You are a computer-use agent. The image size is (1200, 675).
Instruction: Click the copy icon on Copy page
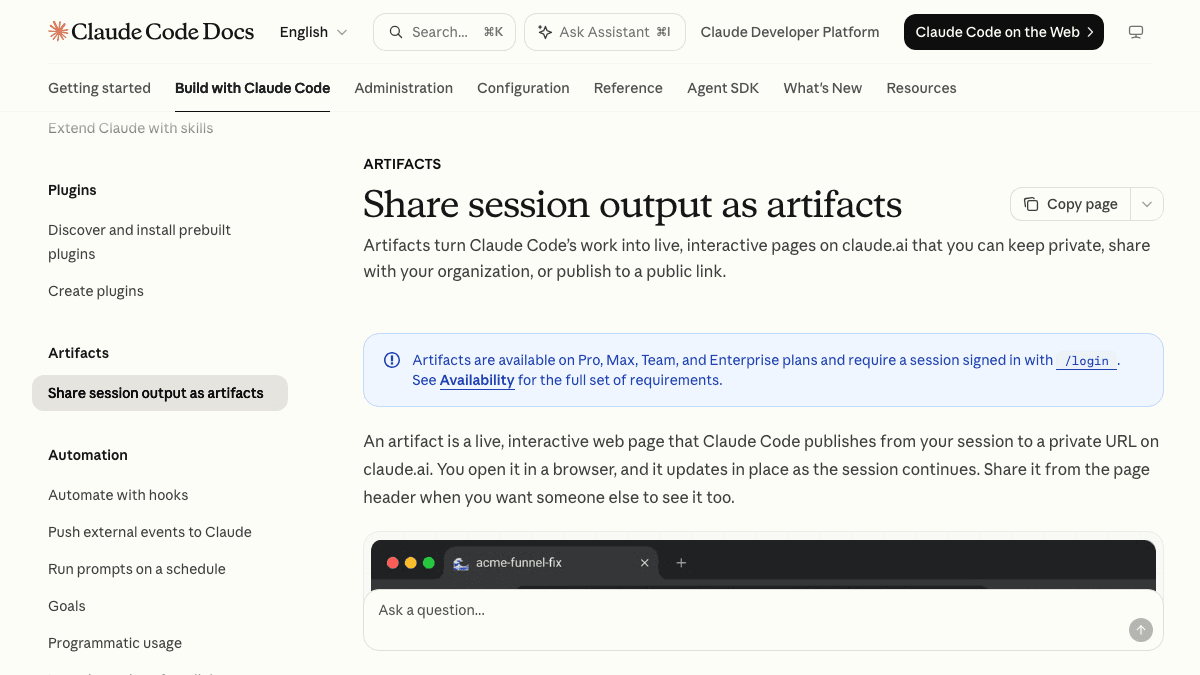coord(1031,204)
